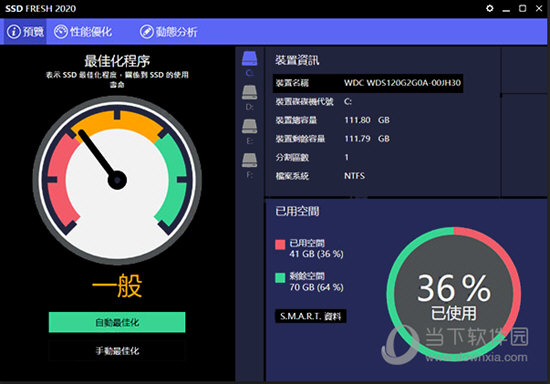Click the NTFS file system value
550x384 pixels.
pyautogui.click(x=354, y=176)
